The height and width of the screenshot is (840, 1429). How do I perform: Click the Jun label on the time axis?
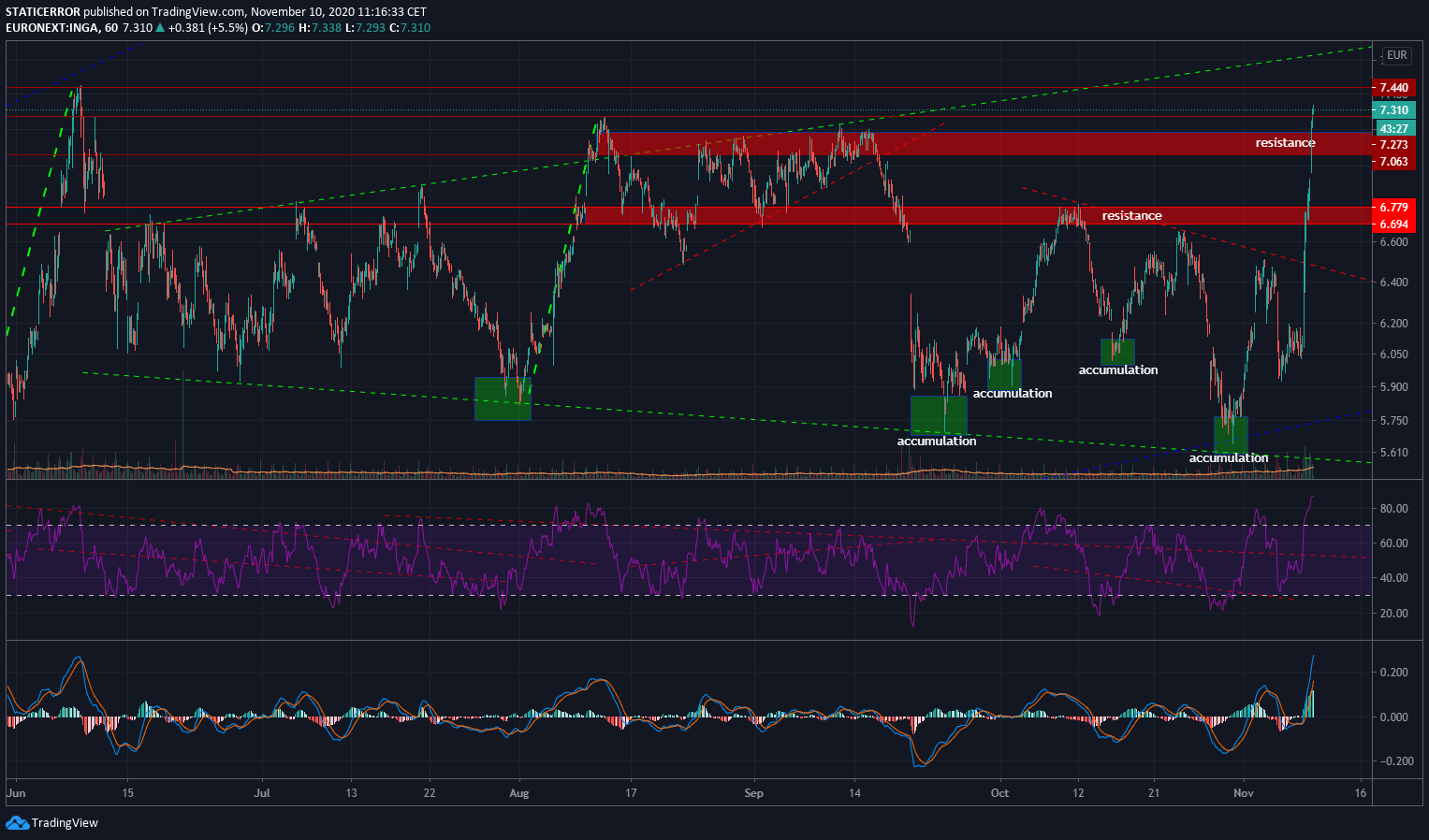click(x=15, y=793)
